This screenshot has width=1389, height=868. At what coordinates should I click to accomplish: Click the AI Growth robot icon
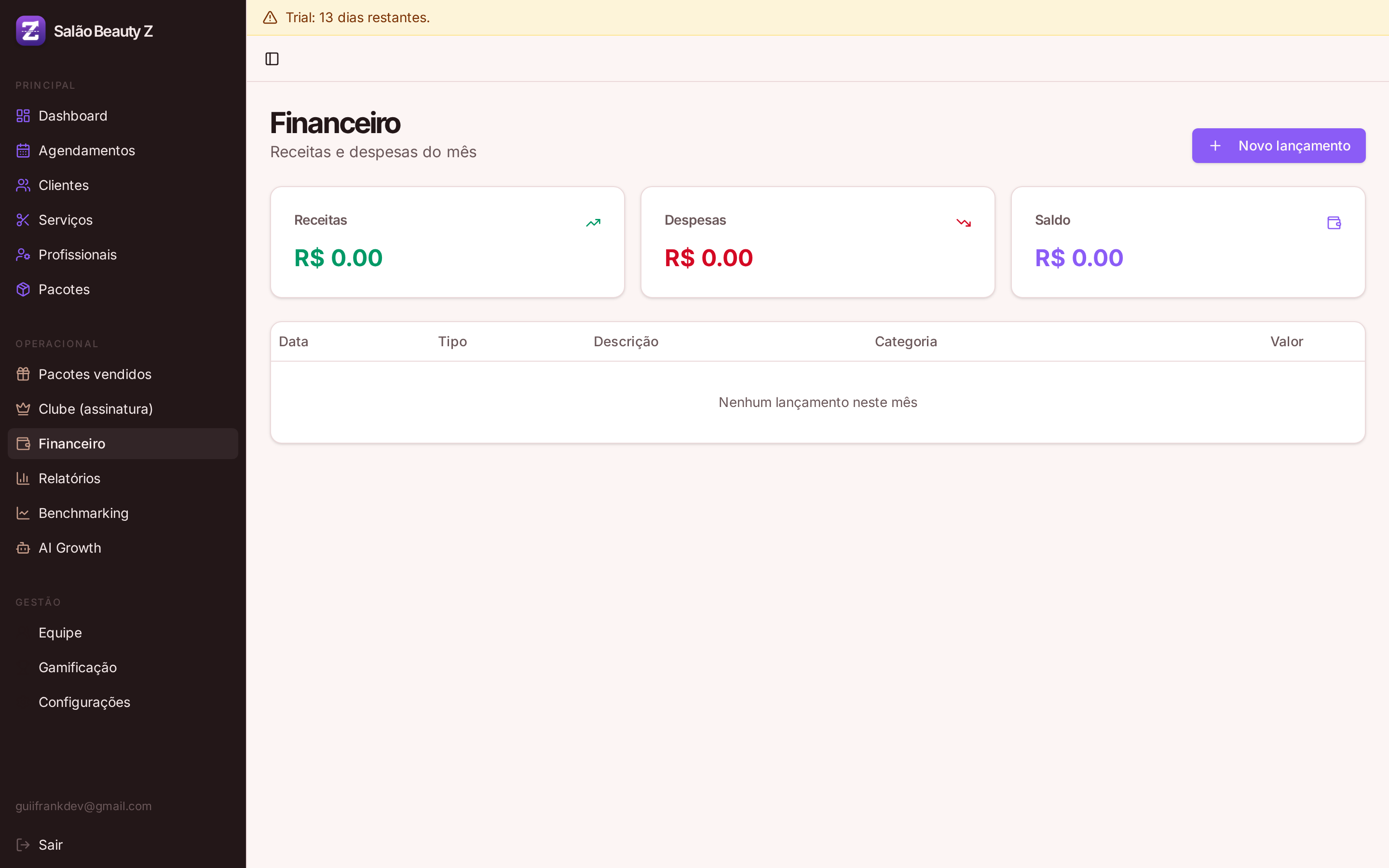click(x=23, y=548)
